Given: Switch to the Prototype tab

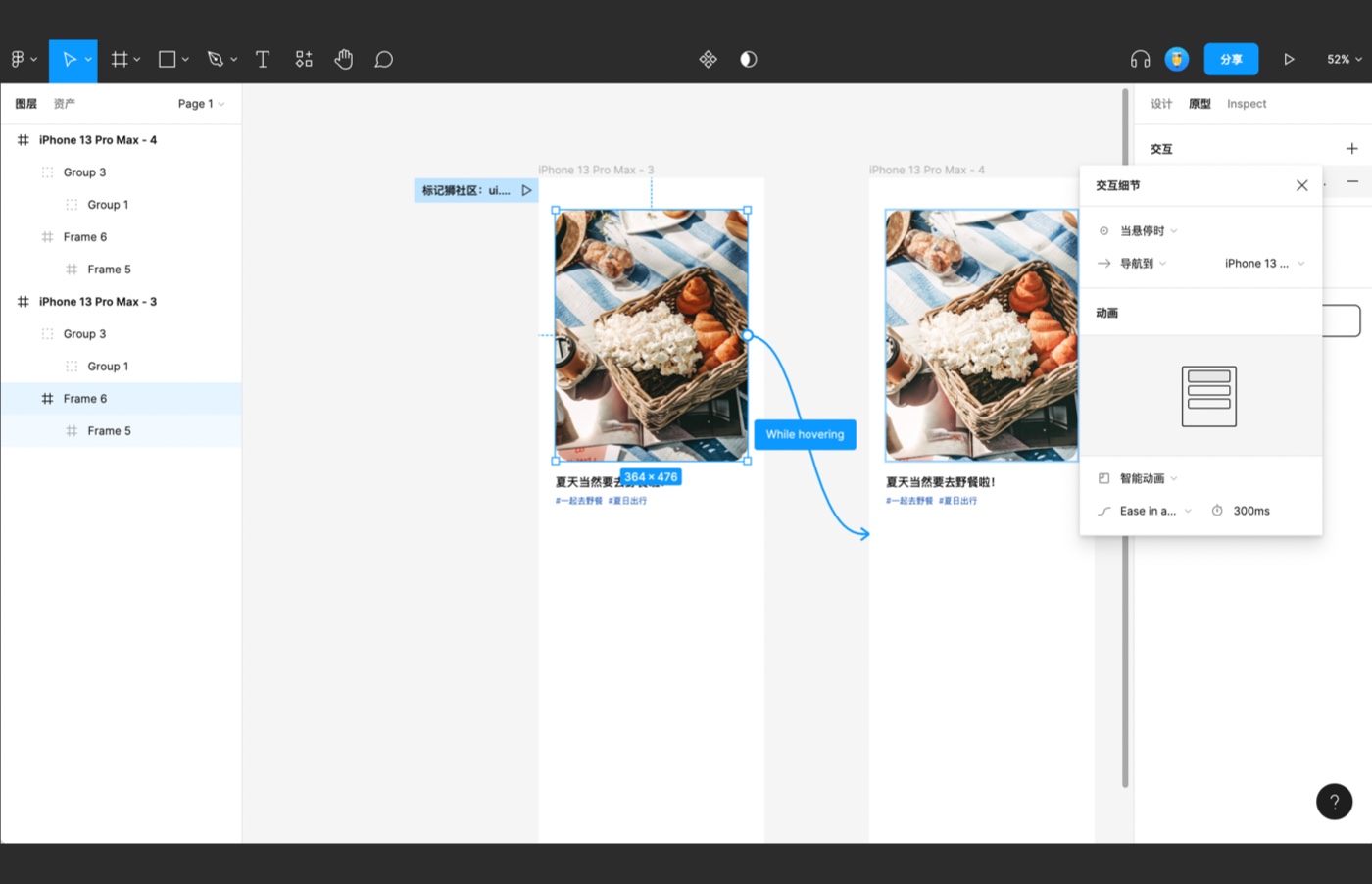Looking at the screenshot, I should [1200, 104].
